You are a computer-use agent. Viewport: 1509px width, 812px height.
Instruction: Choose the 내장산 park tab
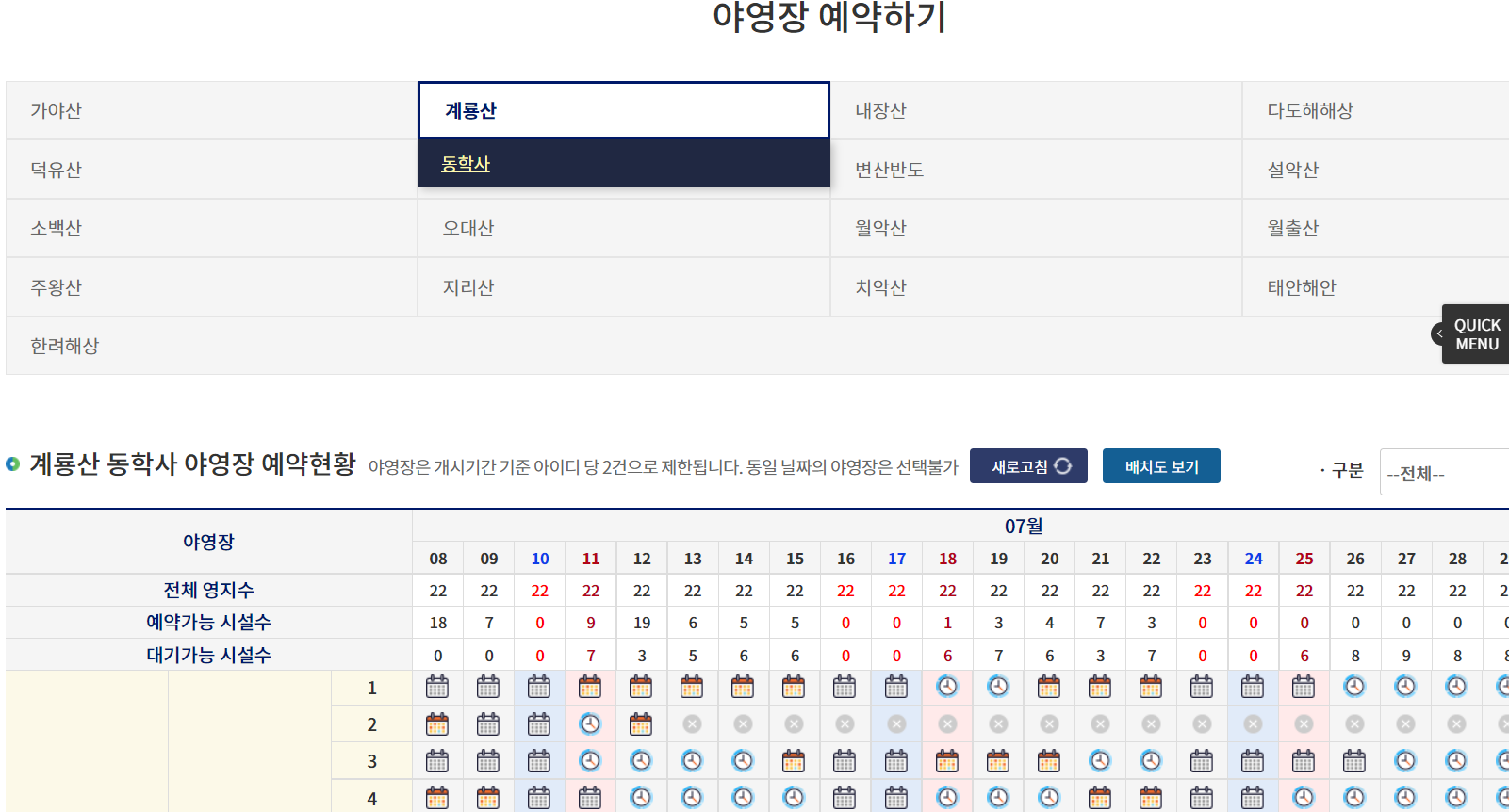[x=1036, y=110]
